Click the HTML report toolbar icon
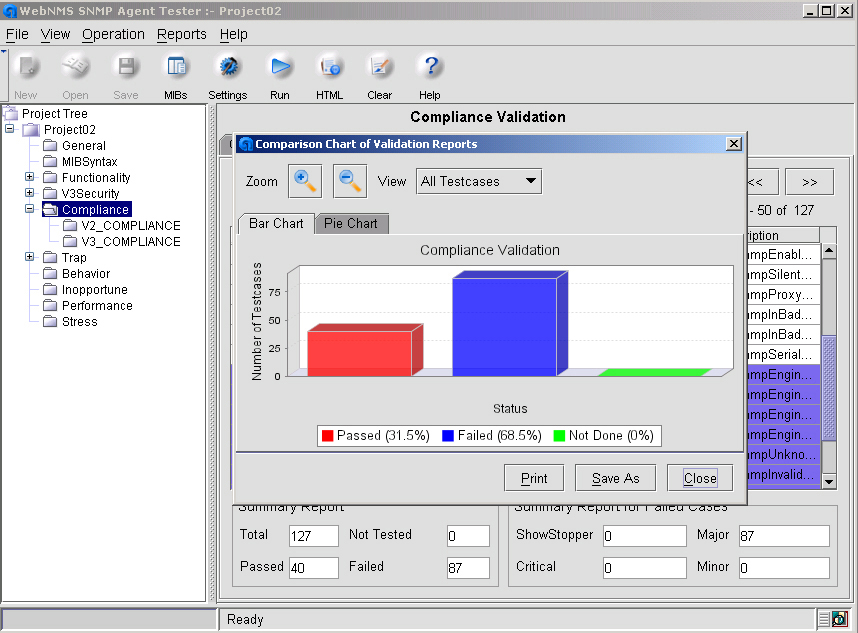 [330, 67]
